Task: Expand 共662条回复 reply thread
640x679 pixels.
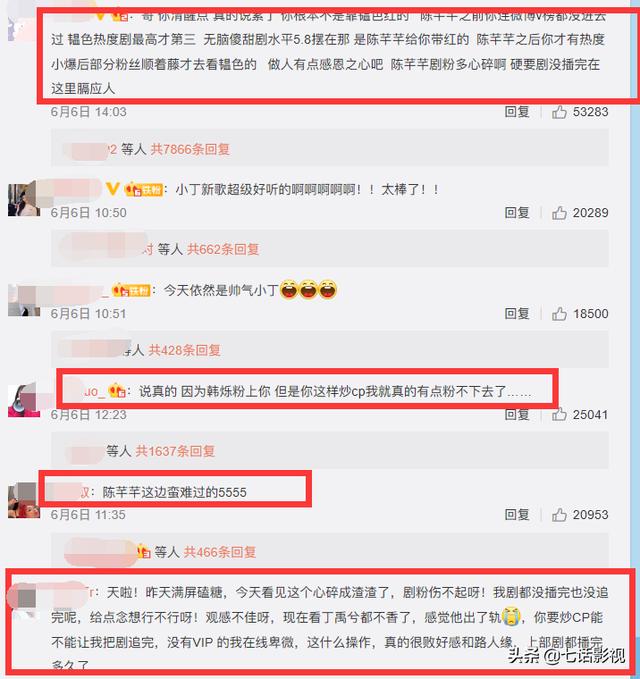Action: [x=223, y=249]
